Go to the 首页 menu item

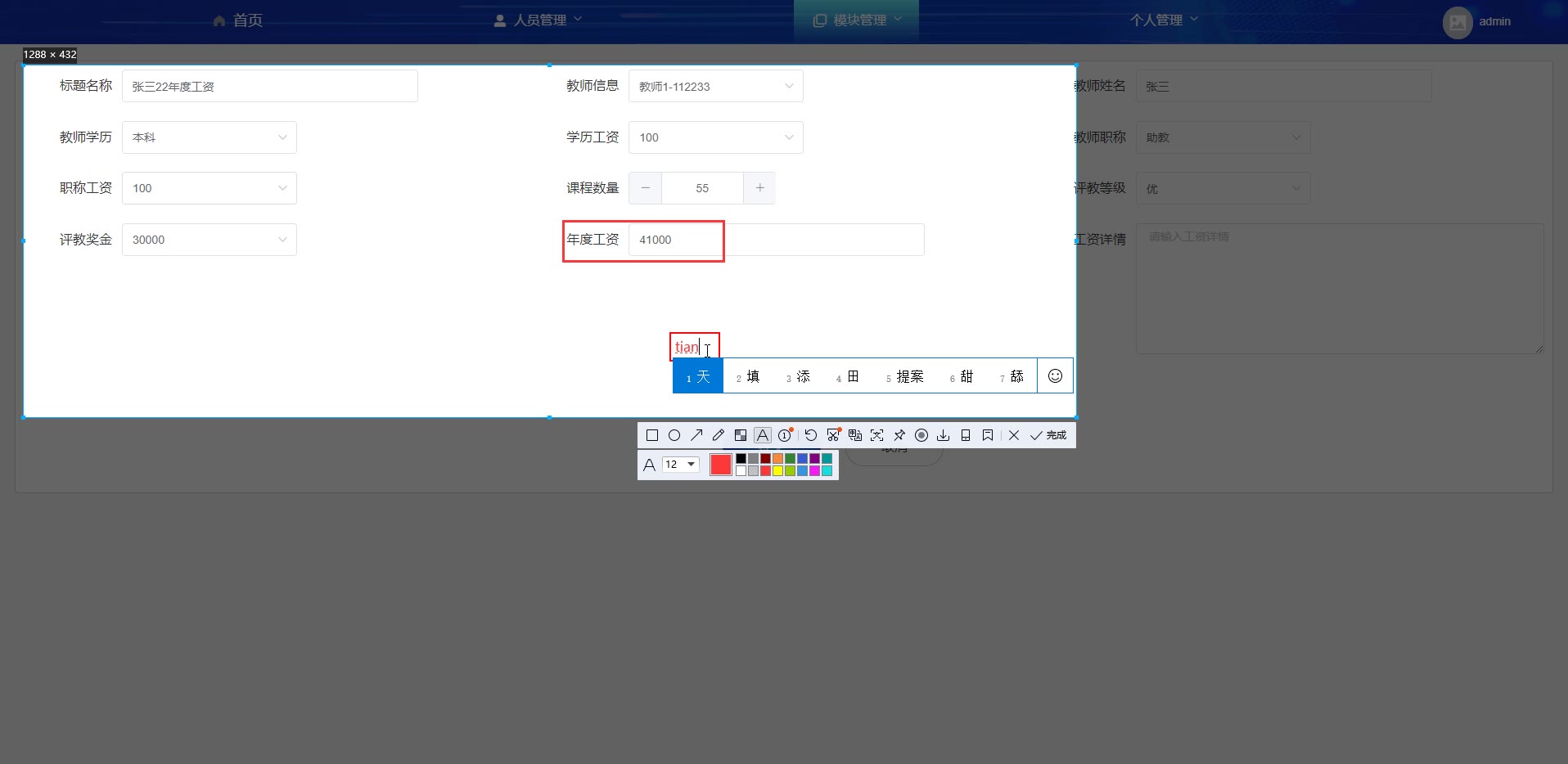coord(238,20)
